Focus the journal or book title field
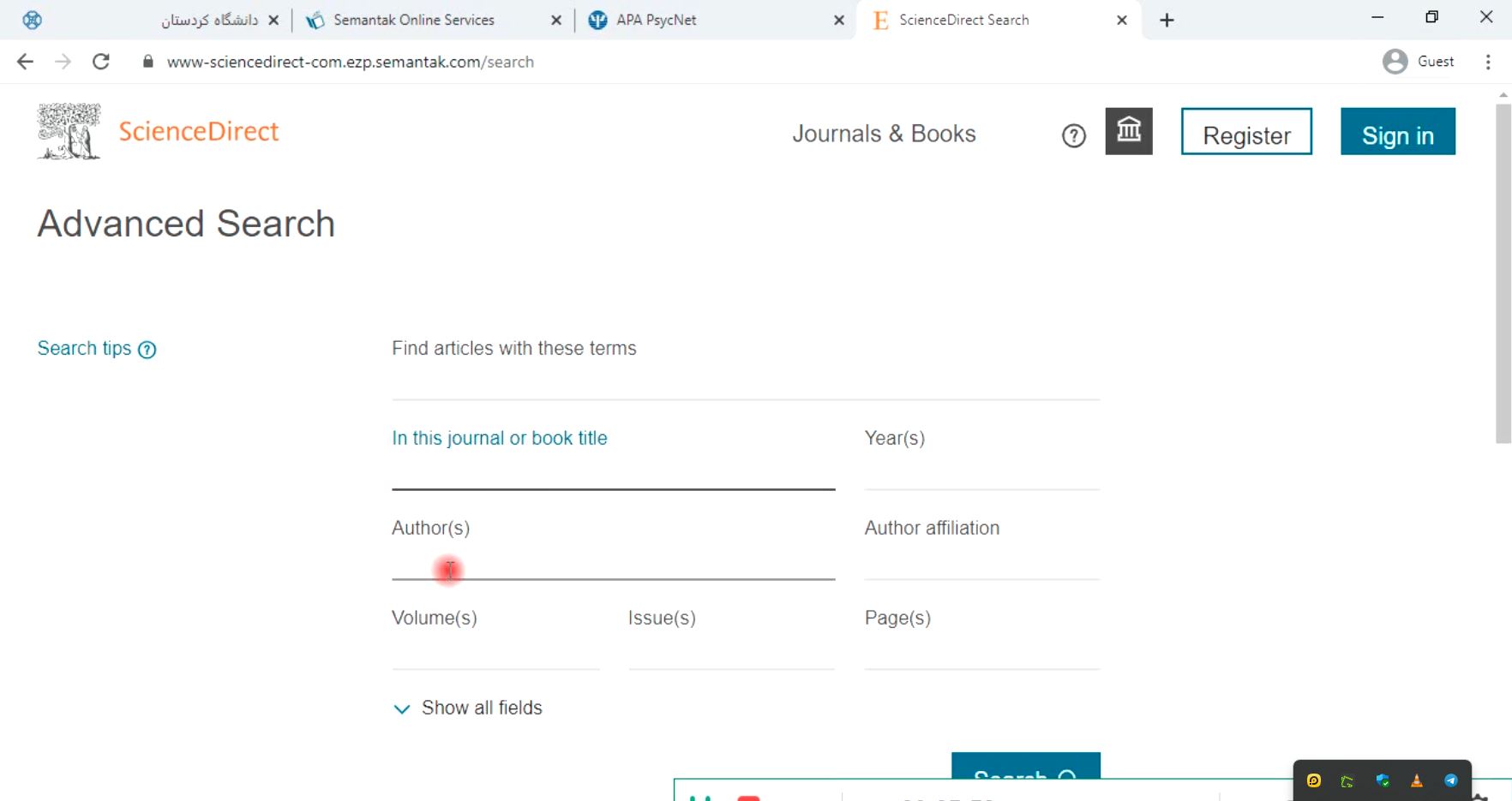 click(614, 471)
